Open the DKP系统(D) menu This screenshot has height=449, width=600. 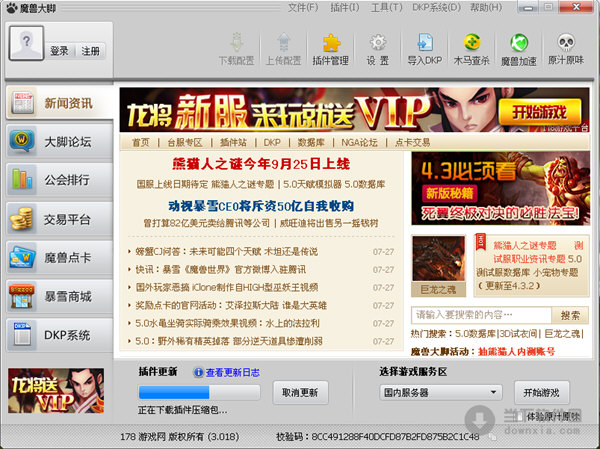point(436,8)
